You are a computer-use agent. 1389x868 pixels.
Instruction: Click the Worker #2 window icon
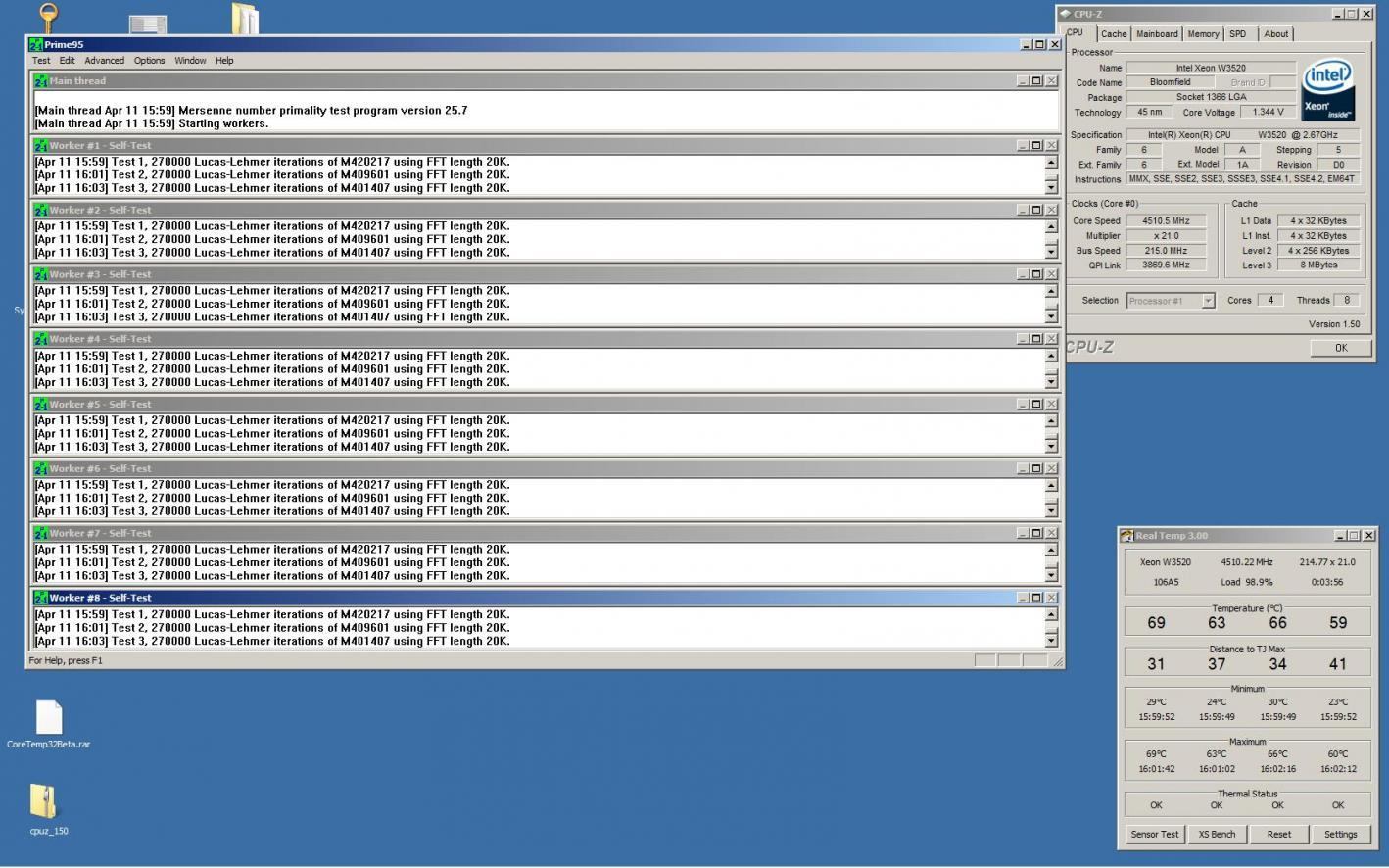[41, 210]
